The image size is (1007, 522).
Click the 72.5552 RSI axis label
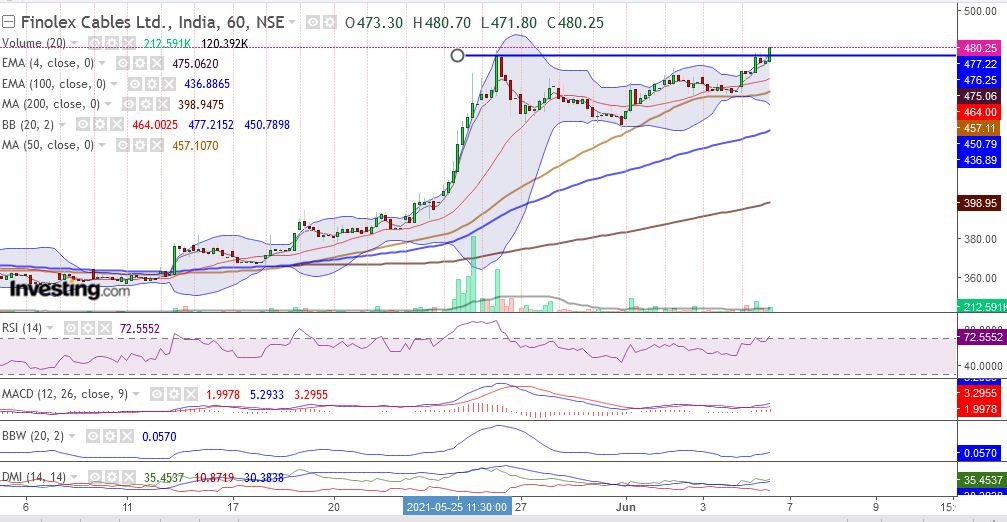pos(982,337)
